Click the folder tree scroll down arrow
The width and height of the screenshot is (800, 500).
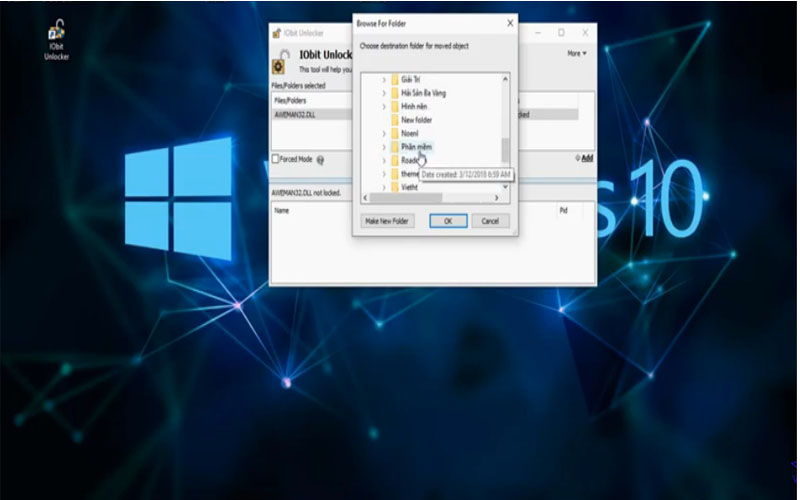pyautogui.click(x=505, y=187)
